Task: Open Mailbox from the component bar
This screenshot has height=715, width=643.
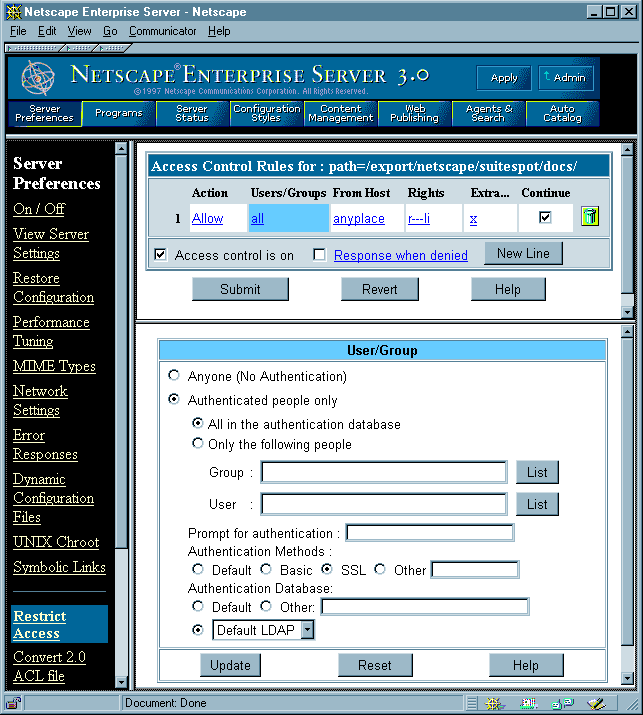Action: coord(529,703)
